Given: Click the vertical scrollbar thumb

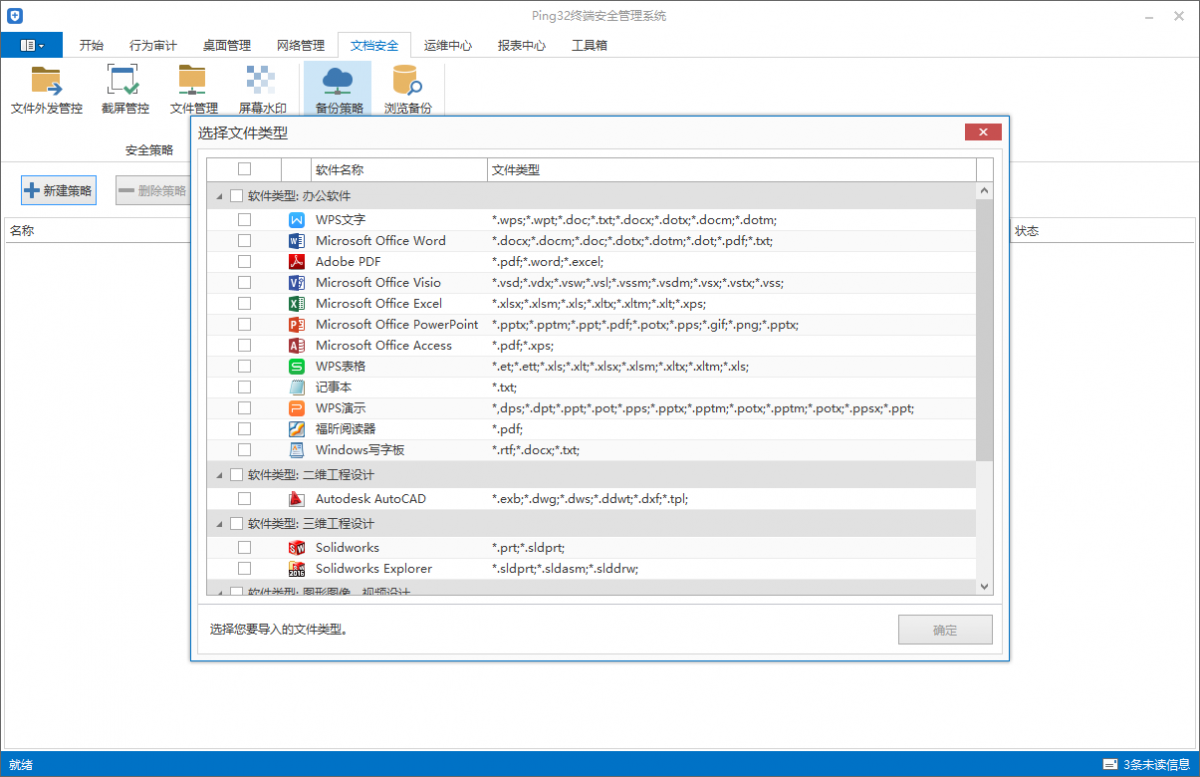Looking at the screenshot, I should coord(984,330).
